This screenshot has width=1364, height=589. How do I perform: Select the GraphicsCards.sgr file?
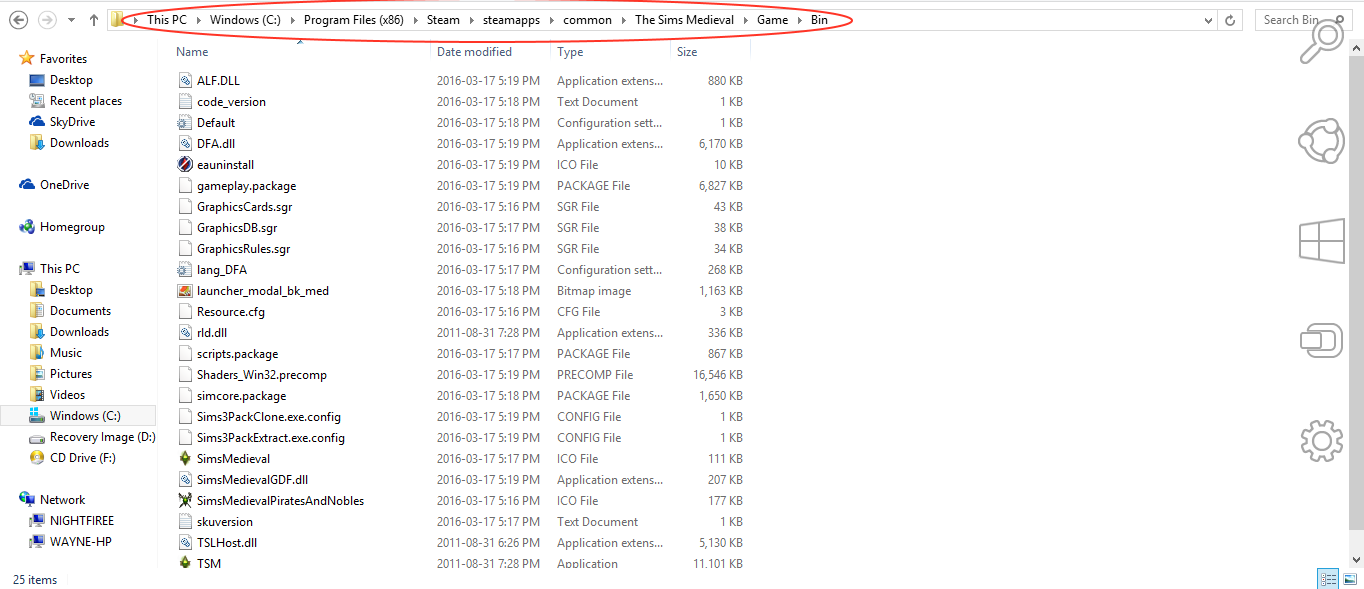[244, 207]
